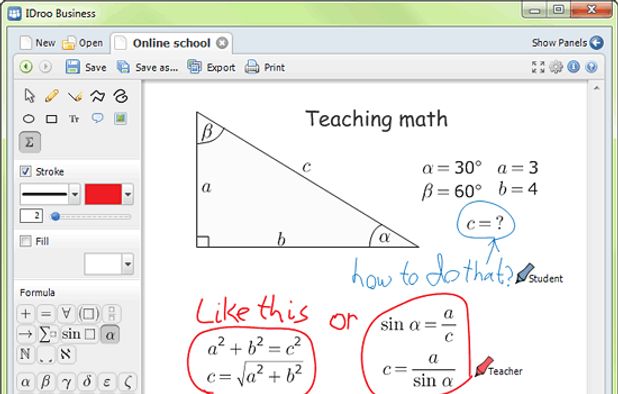The width and height of the screenshot is (618, 394).
Task: Click the red stroke color swatch
Action: [103, 194]
